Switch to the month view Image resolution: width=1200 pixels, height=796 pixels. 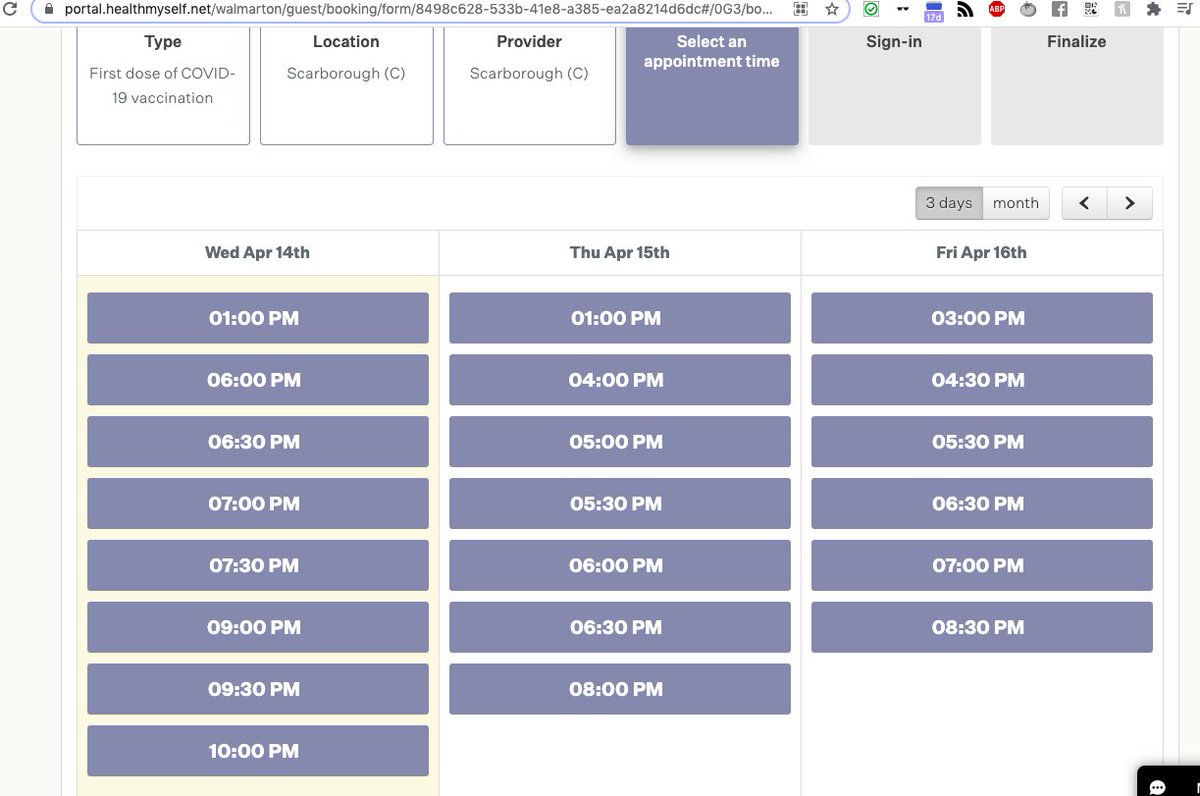1016,203
